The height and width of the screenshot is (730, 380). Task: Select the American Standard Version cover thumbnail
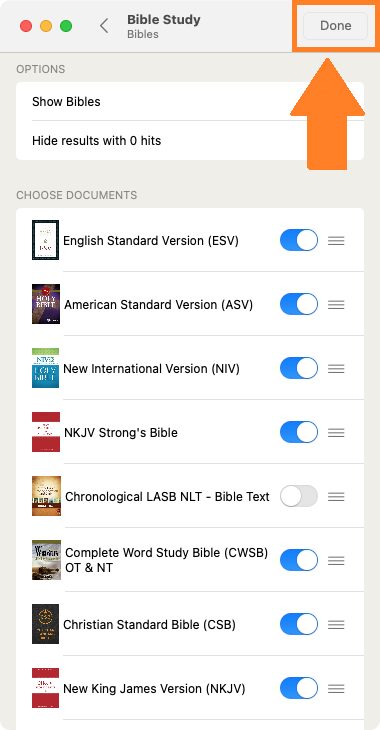coord(46,304)
